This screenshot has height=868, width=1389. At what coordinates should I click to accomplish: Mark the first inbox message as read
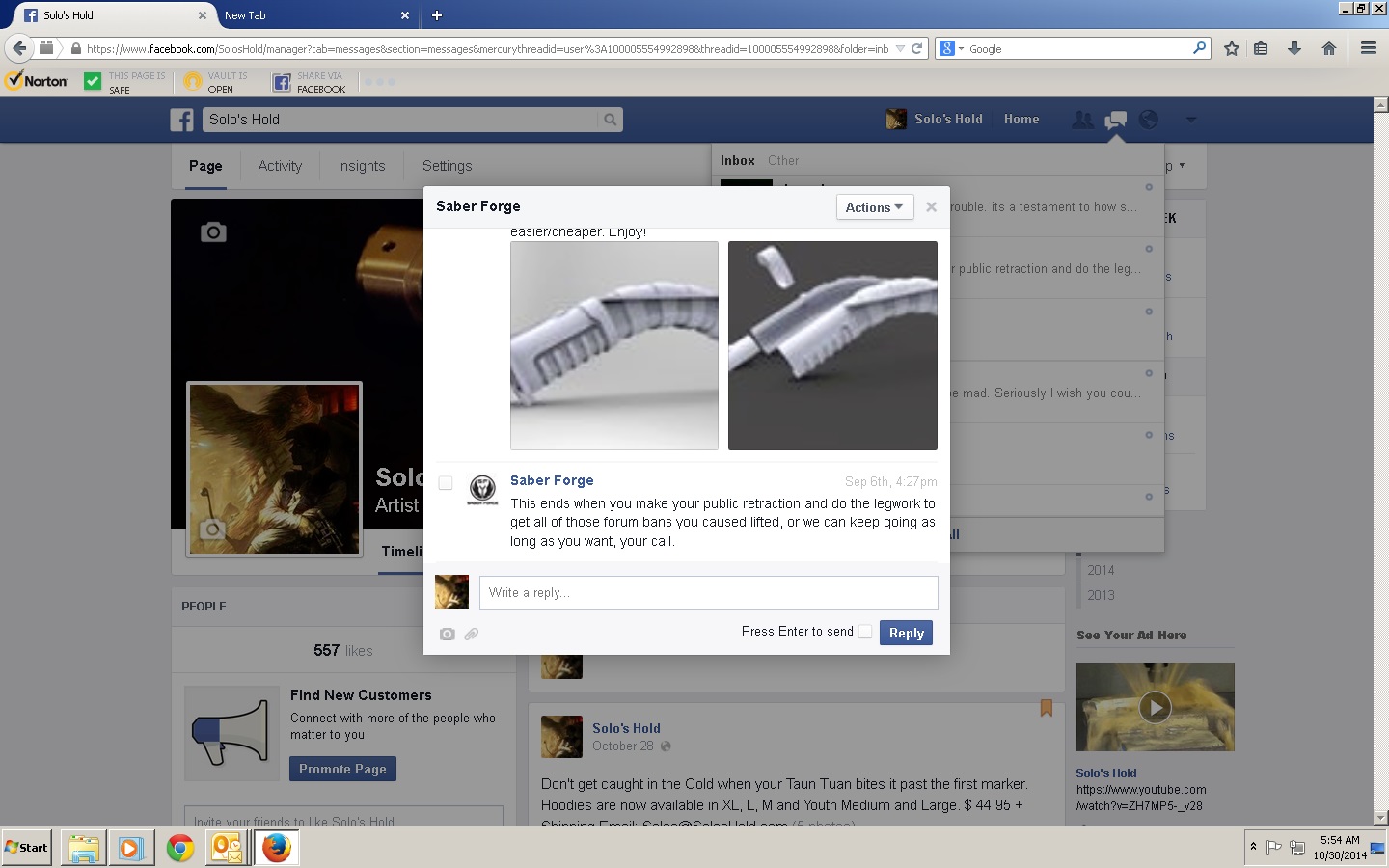(1149, 187)
